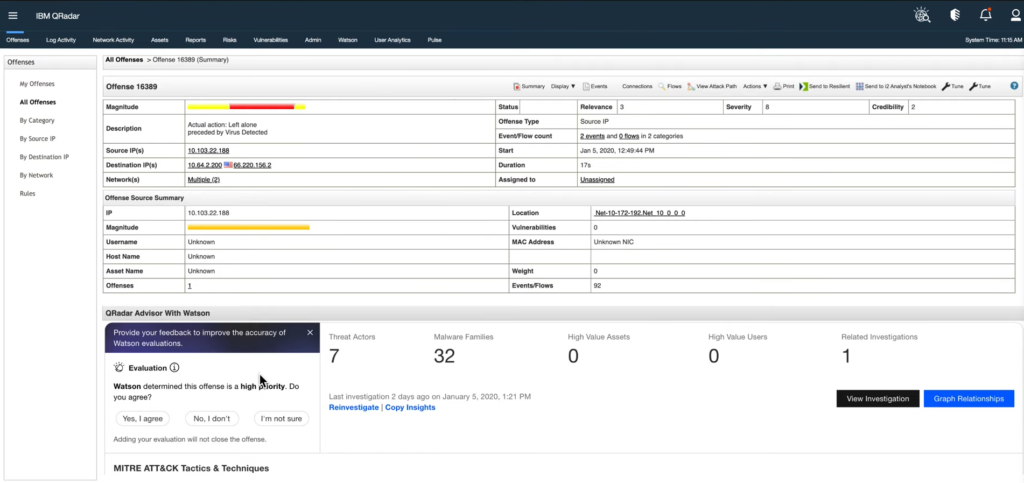Open View Attack Path
The image size is (1024, 483).
pyautogui.click(x=712, y=86)
